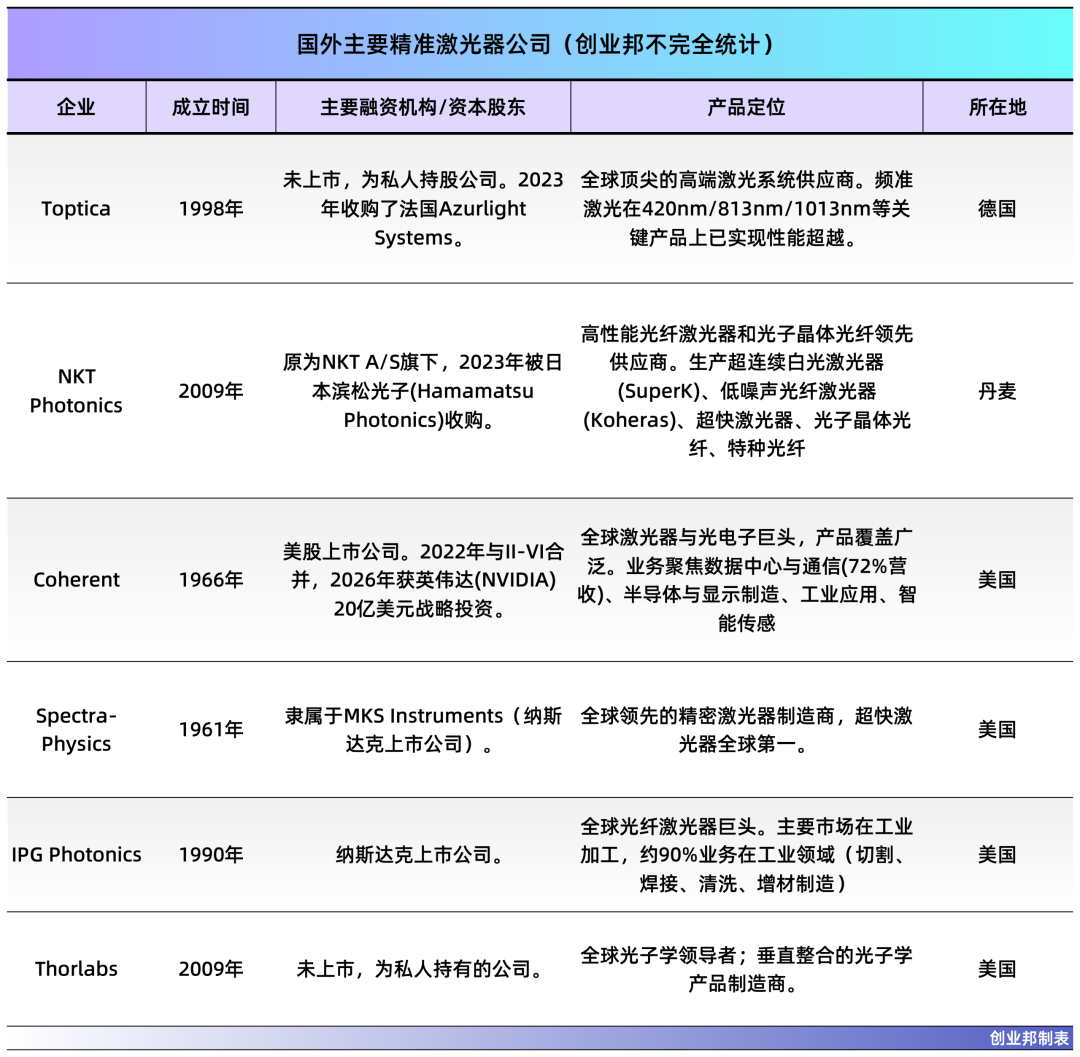Click the Spectra-Physics company name
Image resolution: width=1080 pixels, height=1057 pixels.
click(76, 730)
